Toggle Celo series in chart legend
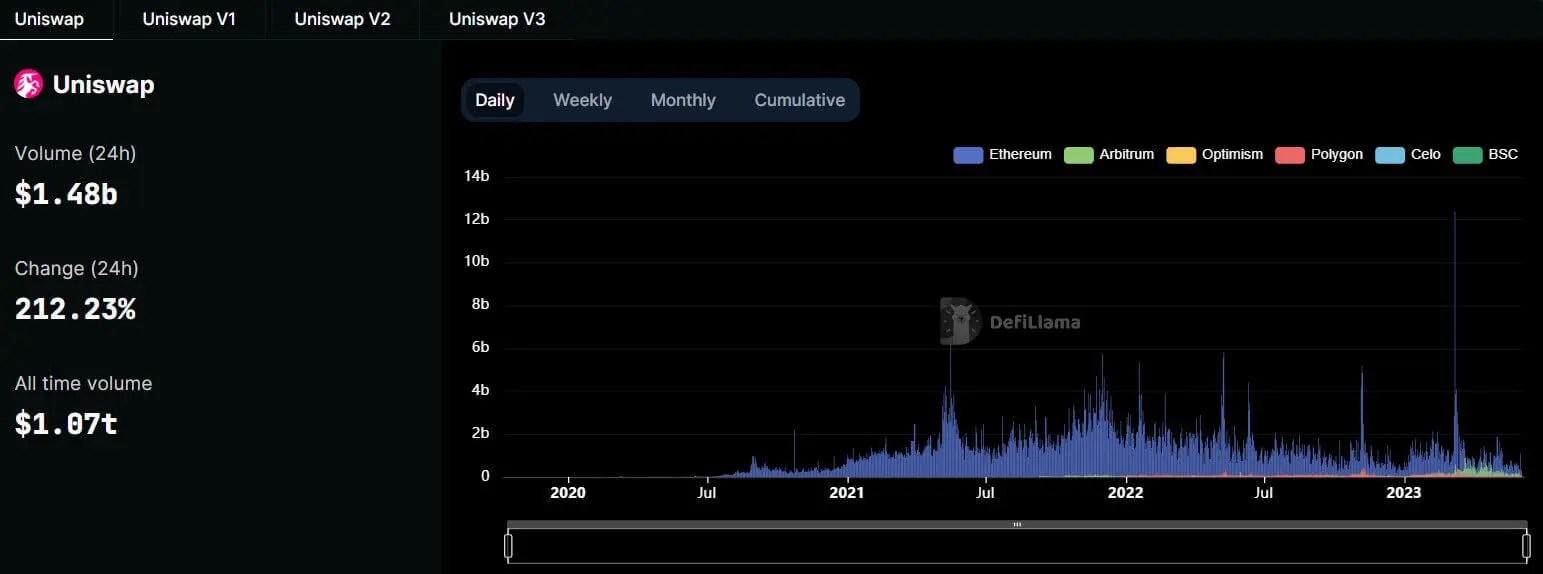Image resolution: width=1543 pixels, height=574 pixels. [x=1408, y=155]
